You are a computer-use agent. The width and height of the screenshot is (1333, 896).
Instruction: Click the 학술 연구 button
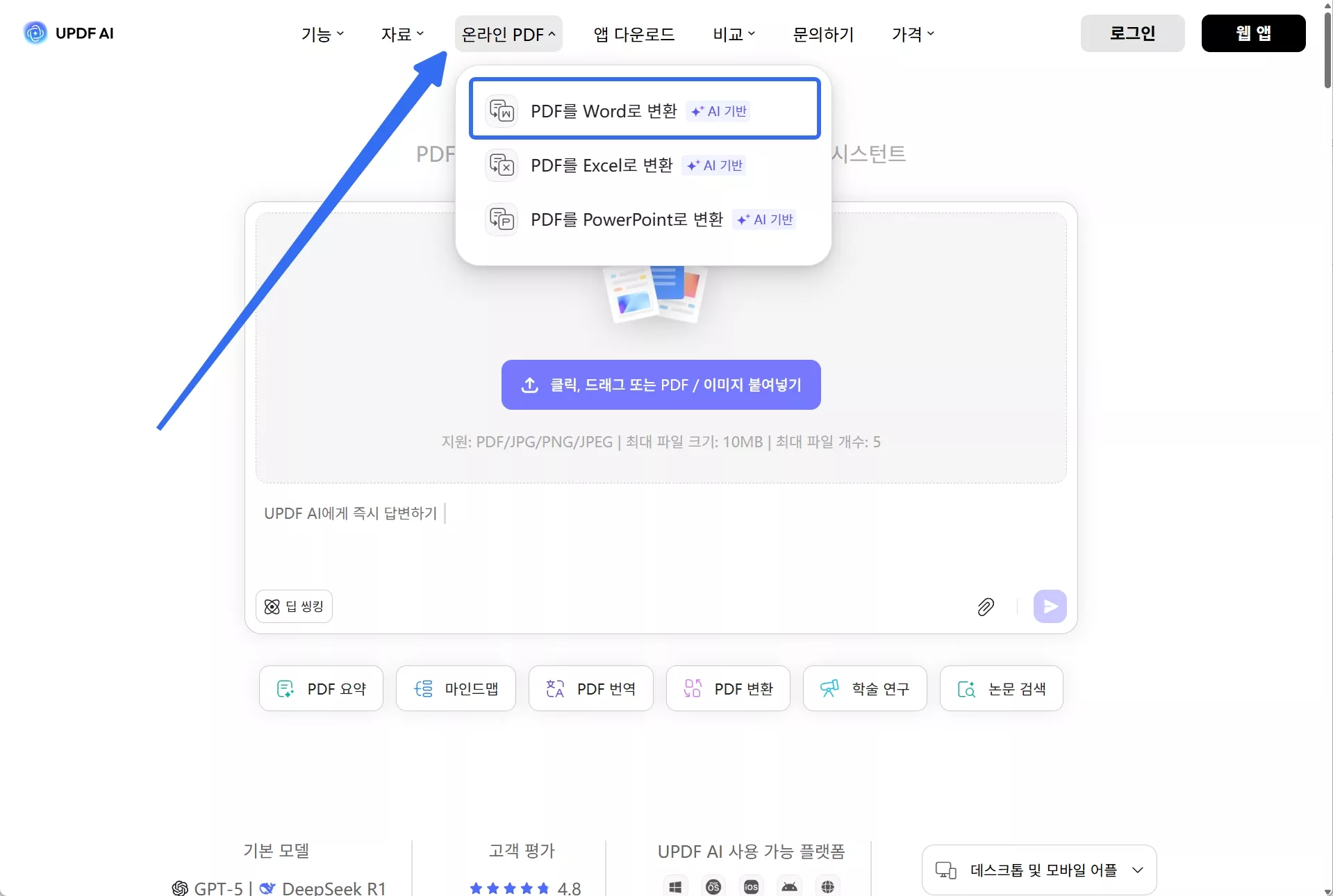pyautogui.click(x=865, y=688)
